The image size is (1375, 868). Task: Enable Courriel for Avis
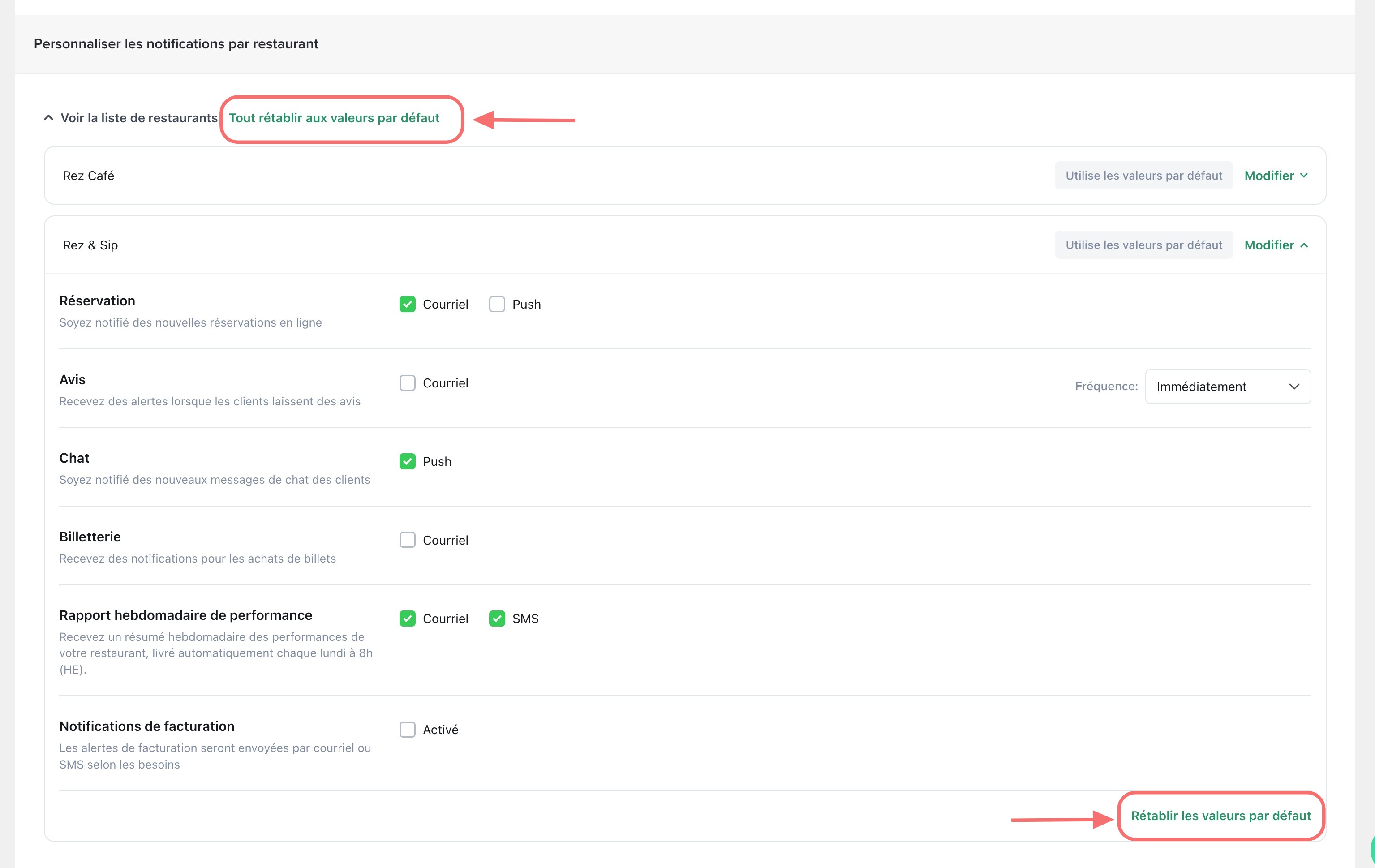pyautogui.click(x=407, y=383)
